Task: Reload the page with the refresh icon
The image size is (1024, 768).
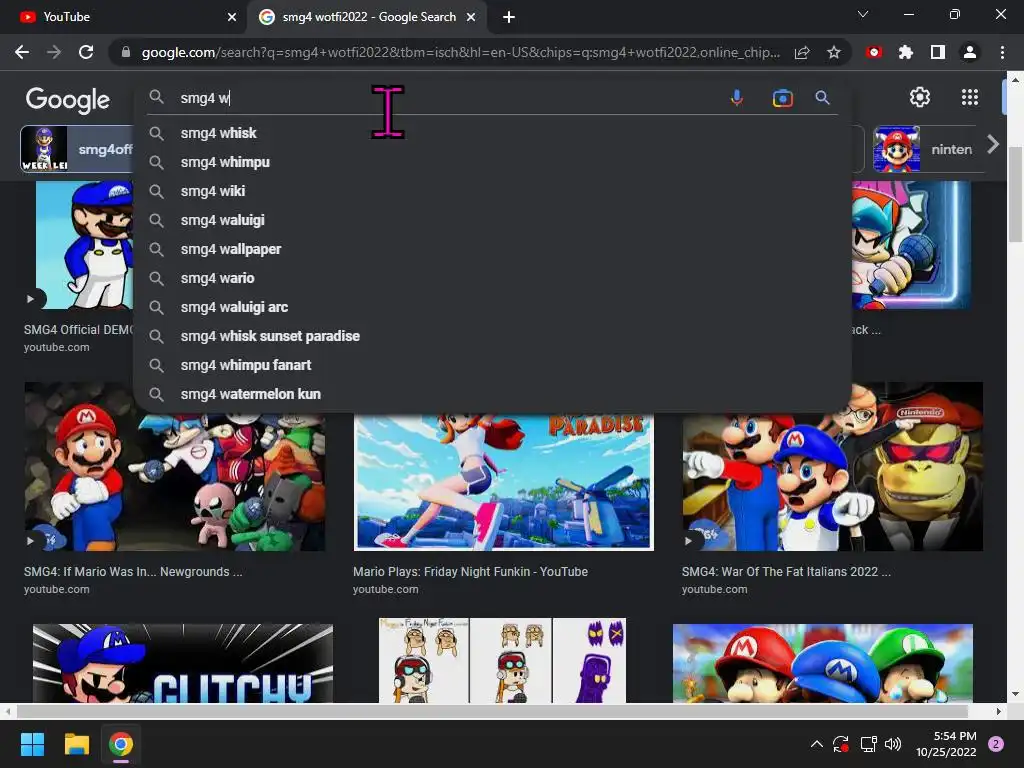Action: point(86,52)
